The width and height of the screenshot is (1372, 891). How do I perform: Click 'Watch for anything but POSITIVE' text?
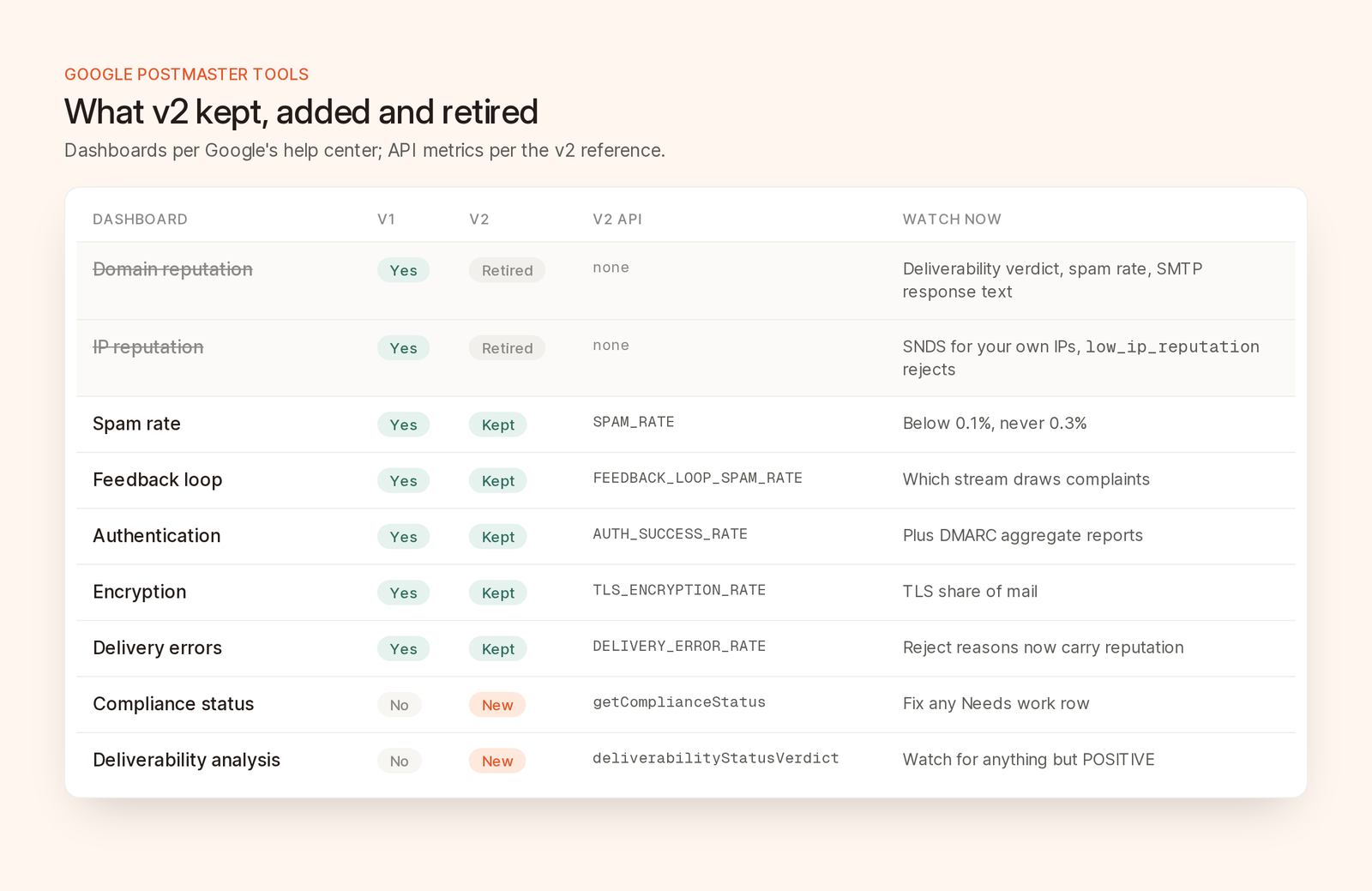coord(1028,760)
